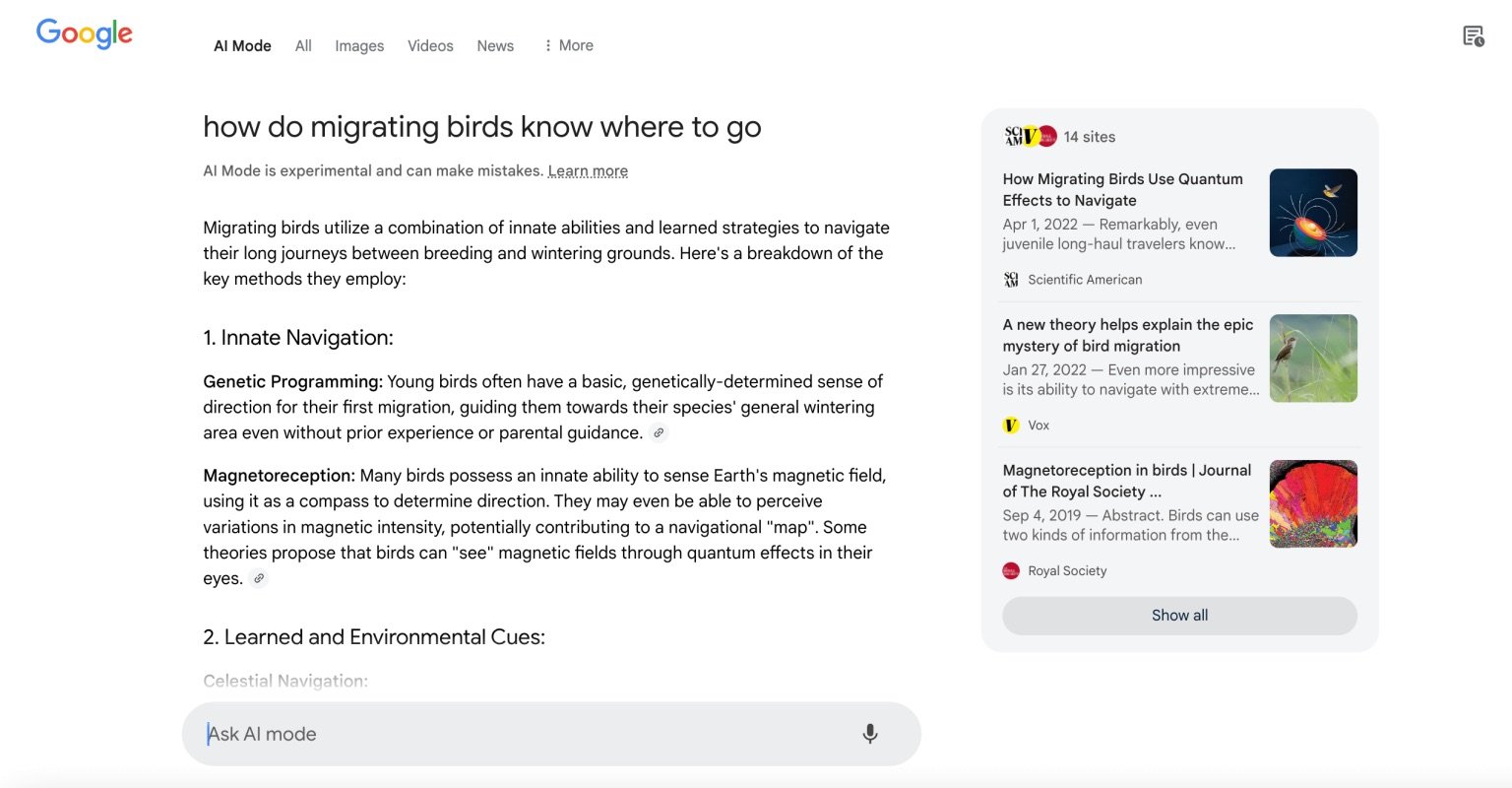Open the Vox bird migration theory article

coord(1128,335)
